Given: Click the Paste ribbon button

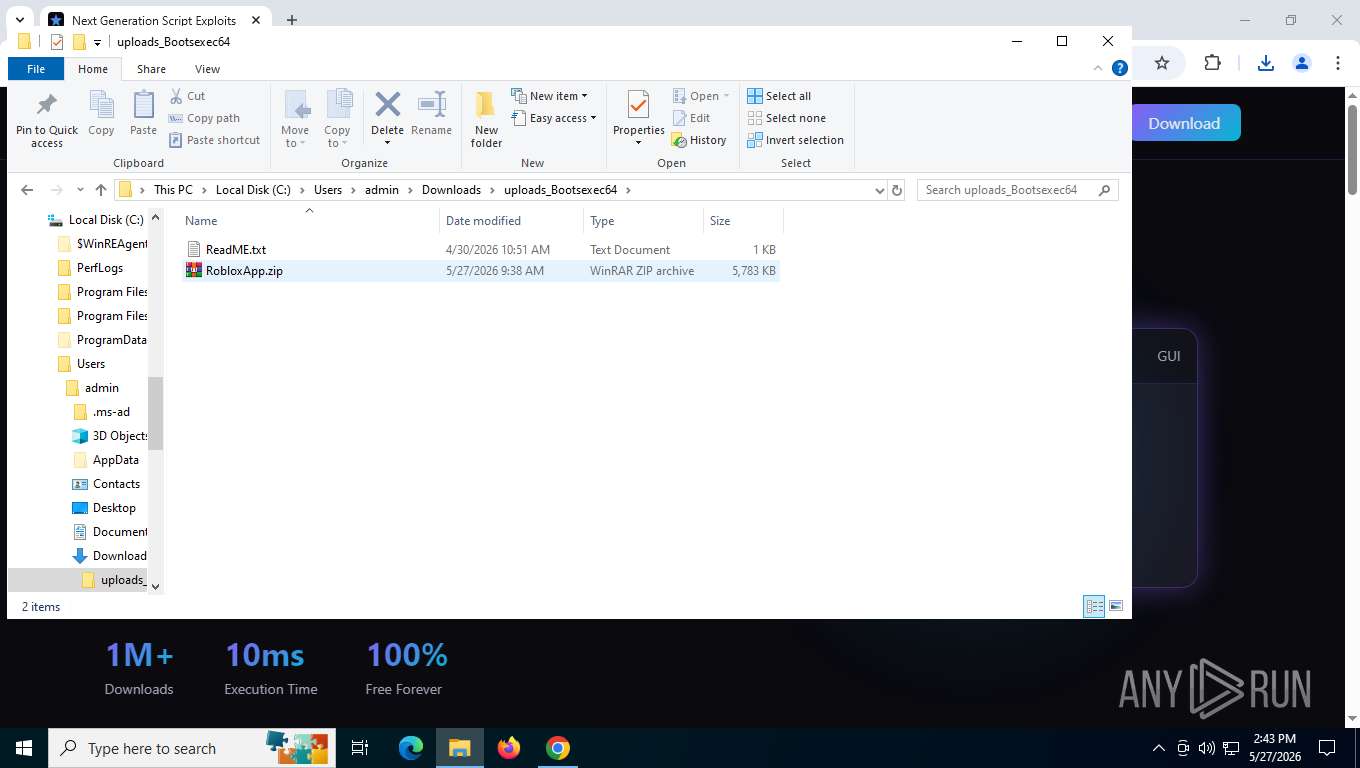Looking at the screenshot, I should click(x=143, y=114).
